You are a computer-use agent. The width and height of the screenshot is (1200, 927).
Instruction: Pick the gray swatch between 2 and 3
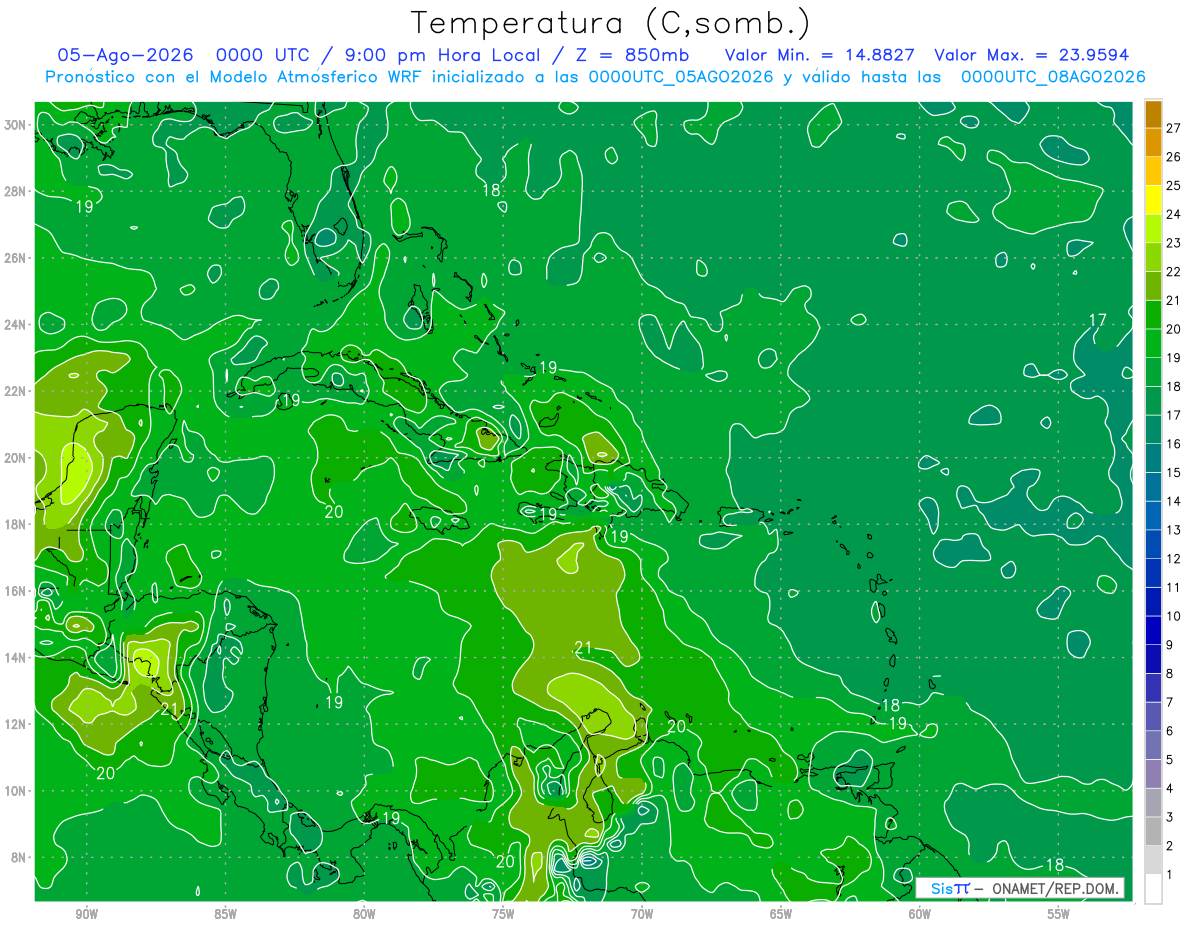tap(1153, 831)
